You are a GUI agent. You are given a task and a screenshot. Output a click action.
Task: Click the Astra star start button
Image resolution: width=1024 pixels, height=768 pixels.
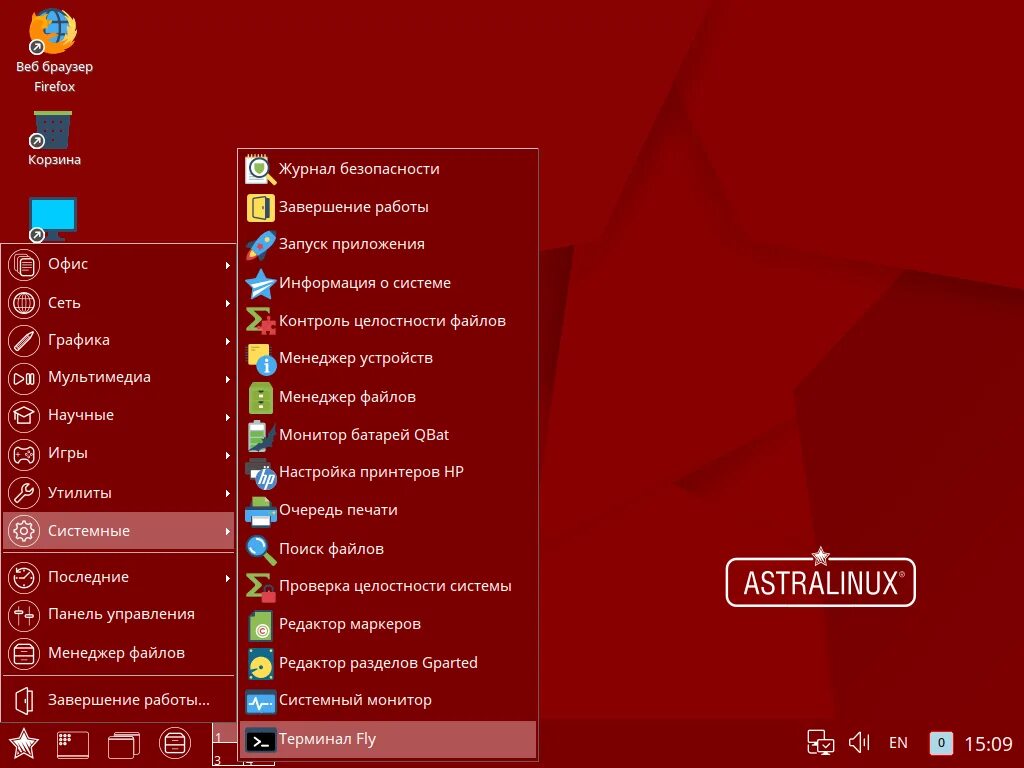[x=23, y=743]
